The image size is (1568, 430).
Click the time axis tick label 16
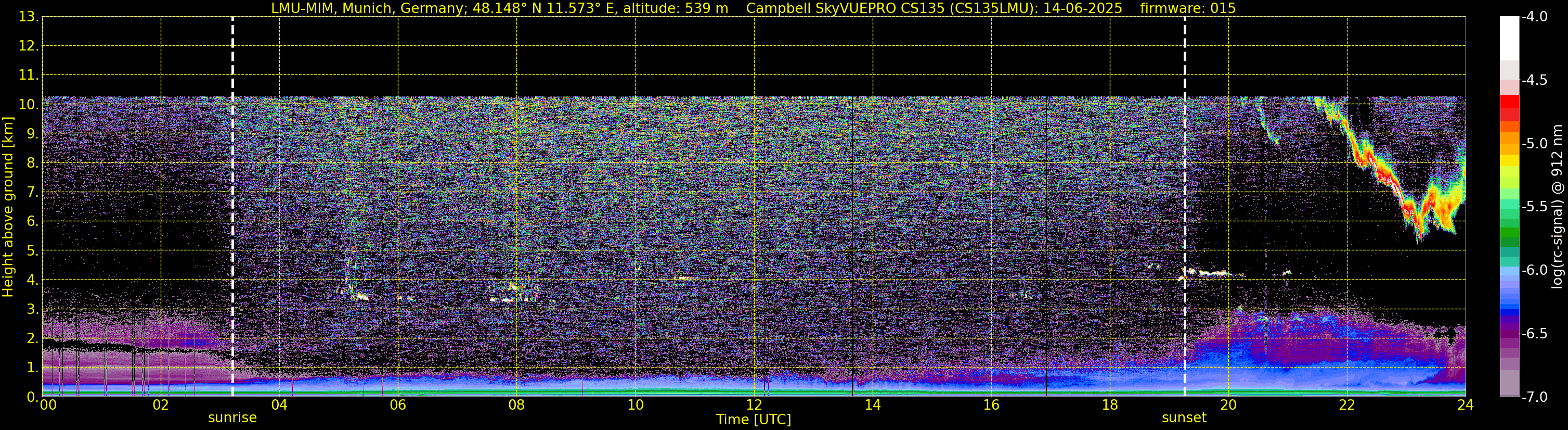[x=991, y=405]
